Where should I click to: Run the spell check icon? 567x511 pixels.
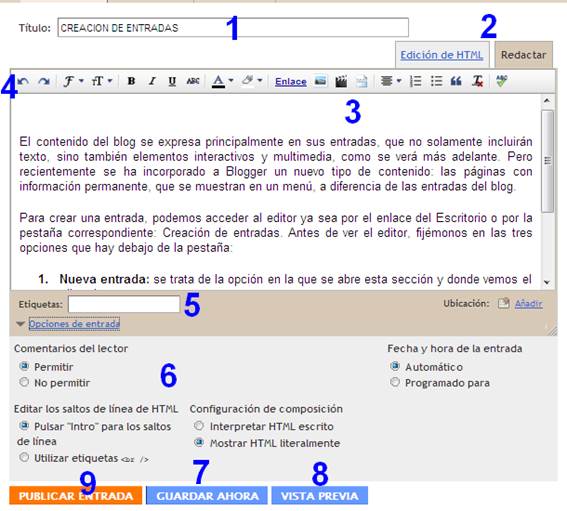(502, 81)
